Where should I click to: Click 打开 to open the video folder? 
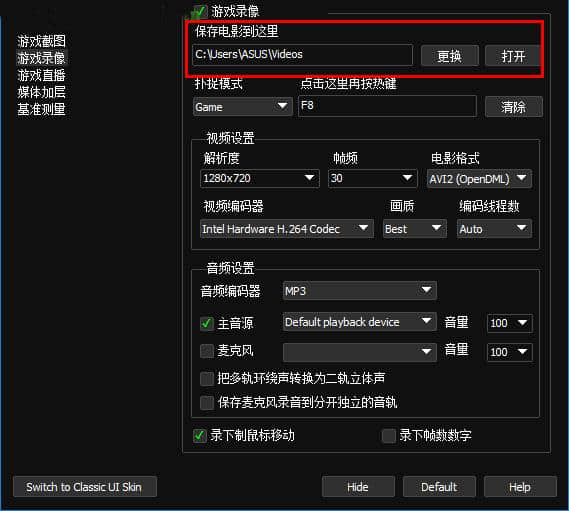(x=513, y=56)
